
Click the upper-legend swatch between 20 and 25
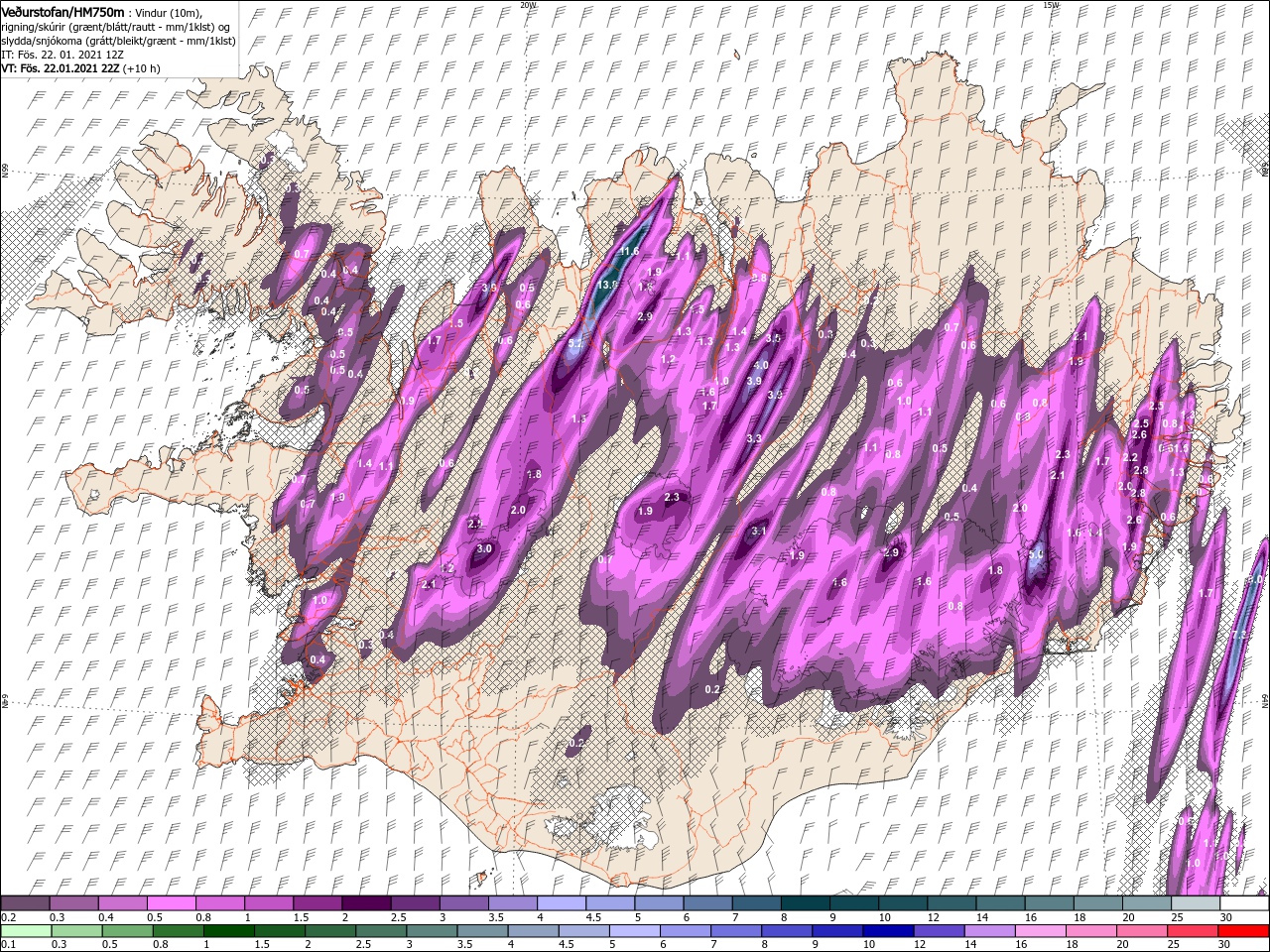(1147, 903)
